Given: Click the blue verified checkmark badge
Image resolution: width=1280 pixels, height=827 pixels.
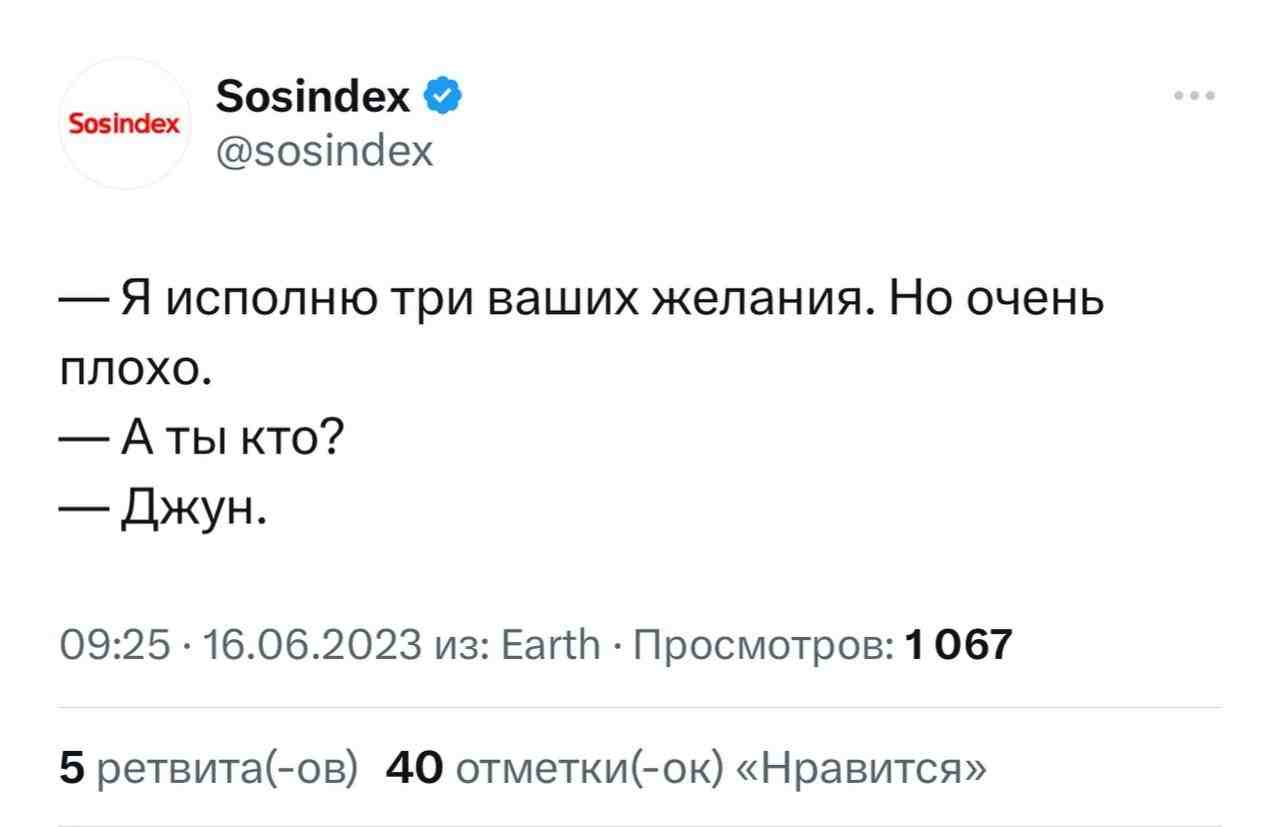Looking at the screenshot, I should point(444,97).
